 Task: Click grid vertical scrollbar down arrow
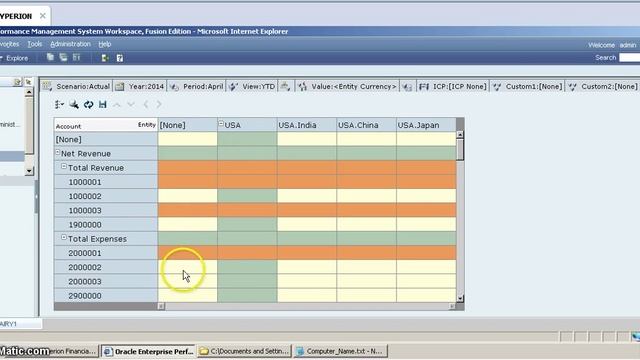460,298
